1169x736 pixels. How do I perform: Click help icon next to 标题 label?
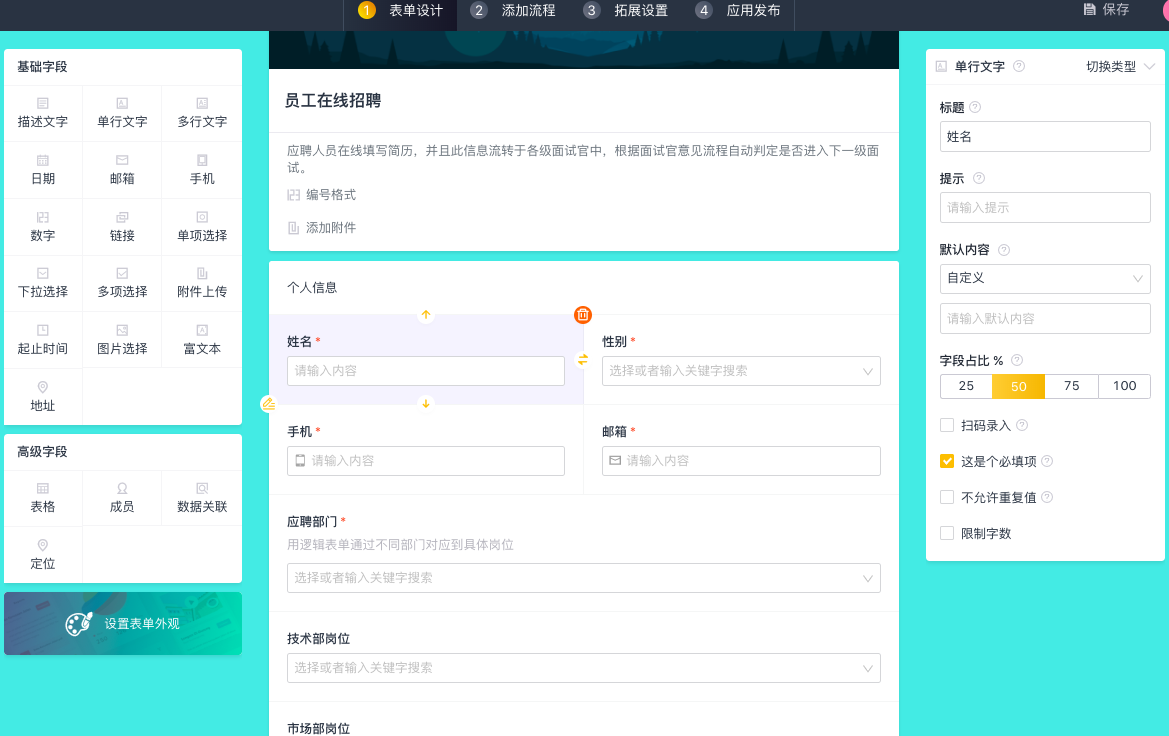[x=975, y=107]
